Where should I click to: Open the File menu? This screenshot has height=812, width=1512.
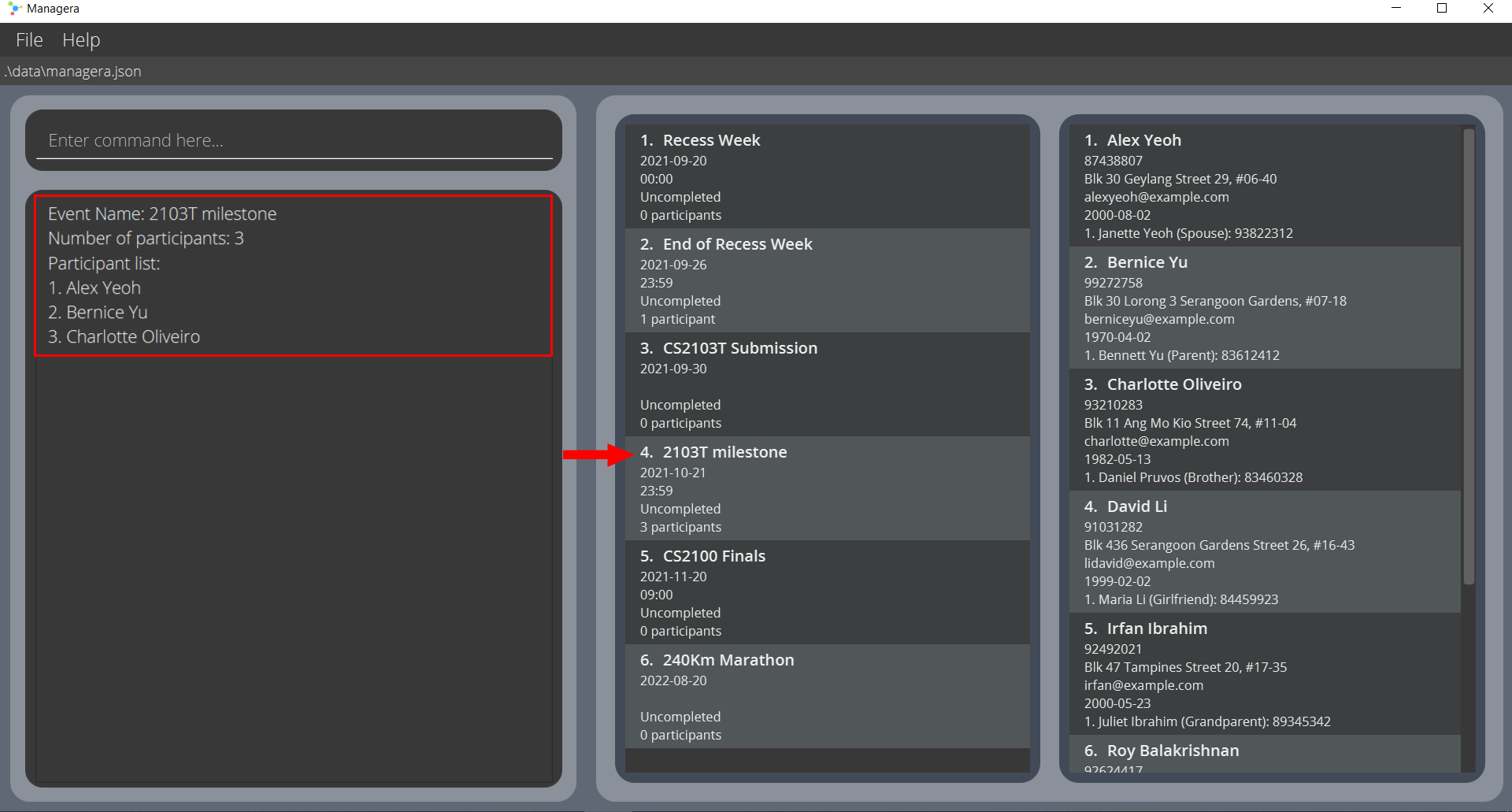tap(29, 39)
